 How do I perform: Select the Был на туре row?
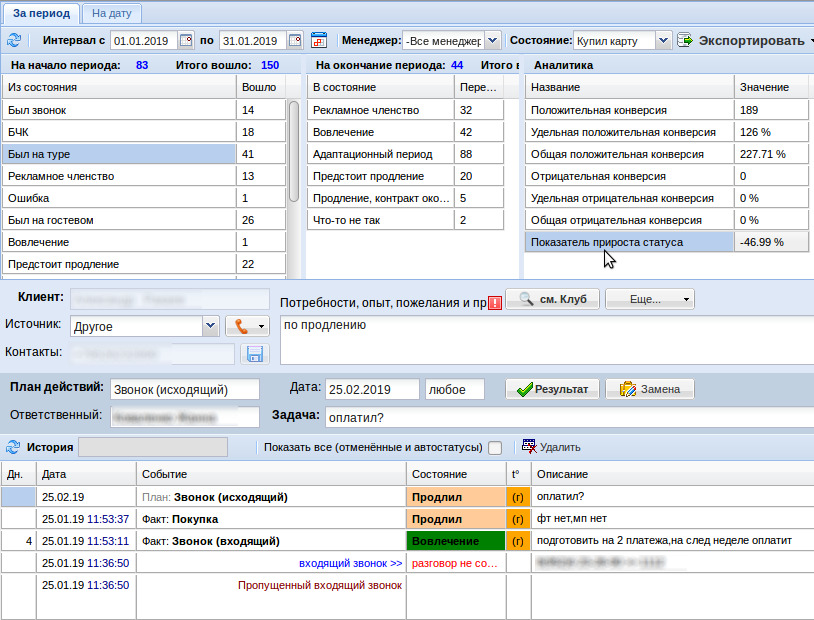tap(144, 154)
